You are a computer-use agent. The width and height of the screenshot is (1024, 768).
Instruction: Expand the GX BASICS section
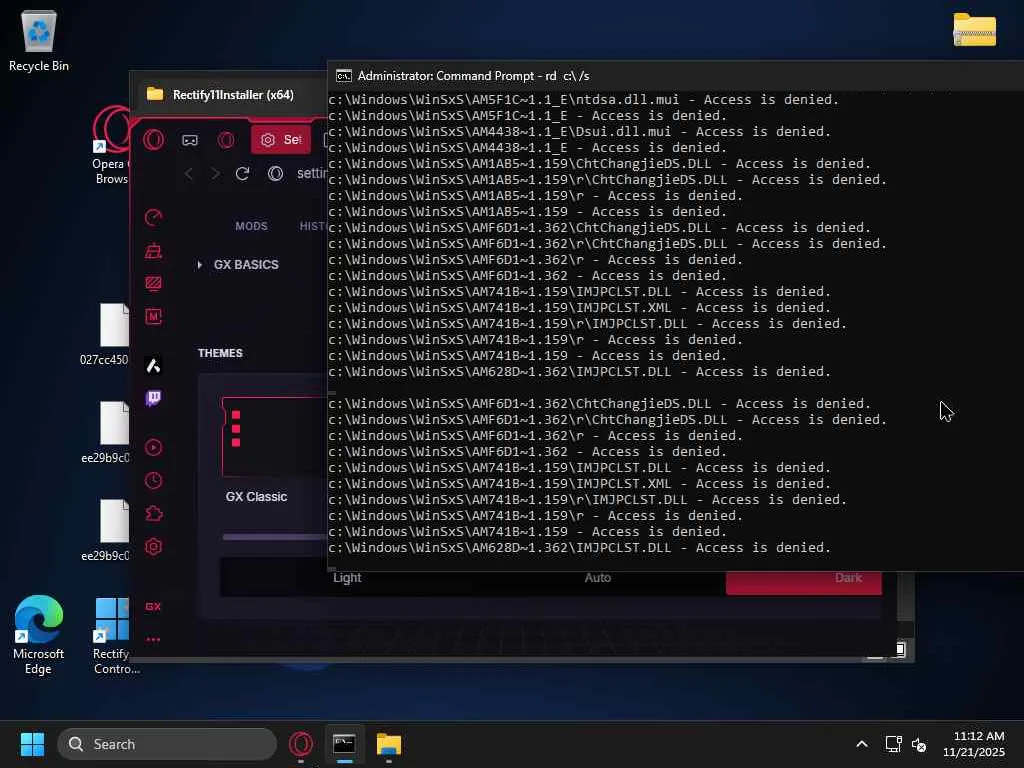click(239, 264)
